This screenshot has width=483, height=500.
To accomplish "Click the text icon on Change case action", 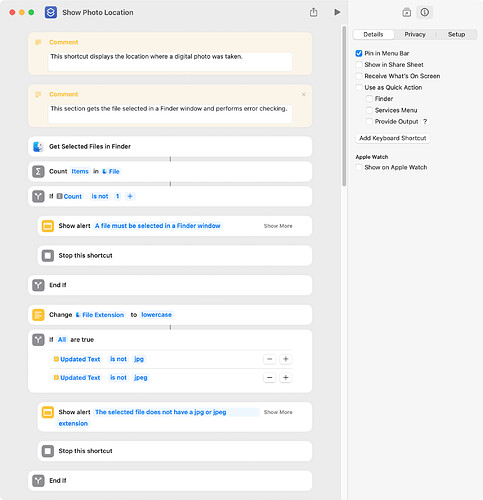I will [38, 315].
